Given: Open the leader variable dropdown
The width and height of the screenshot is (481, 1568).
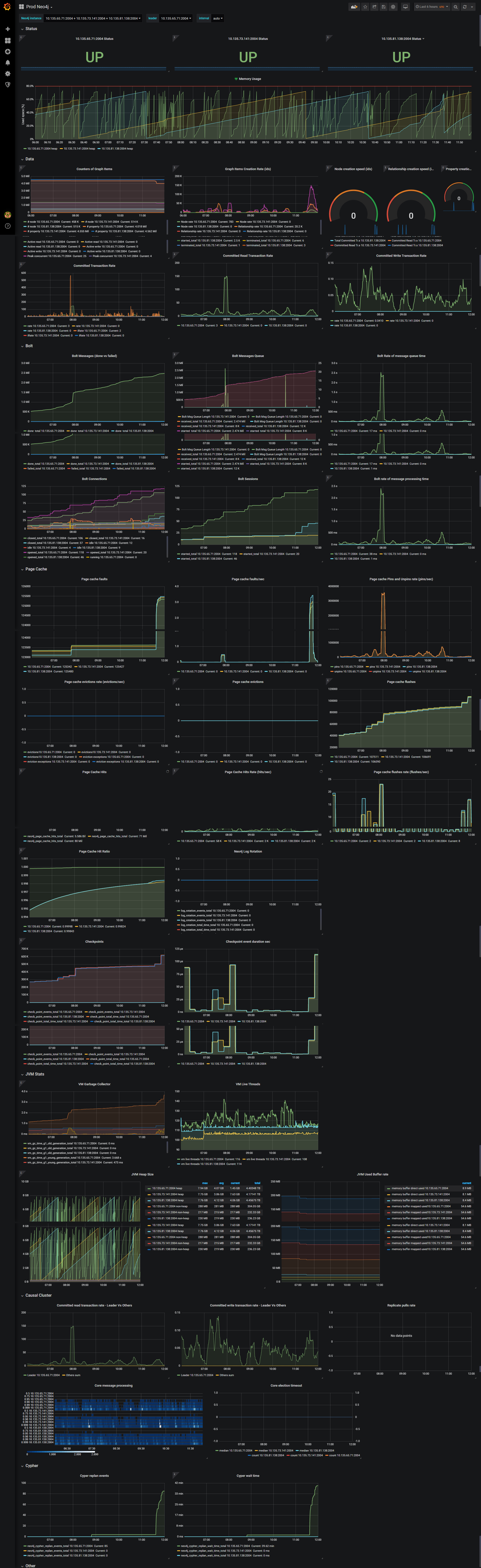Looking at the screenshot, I should tap(175, 18).
